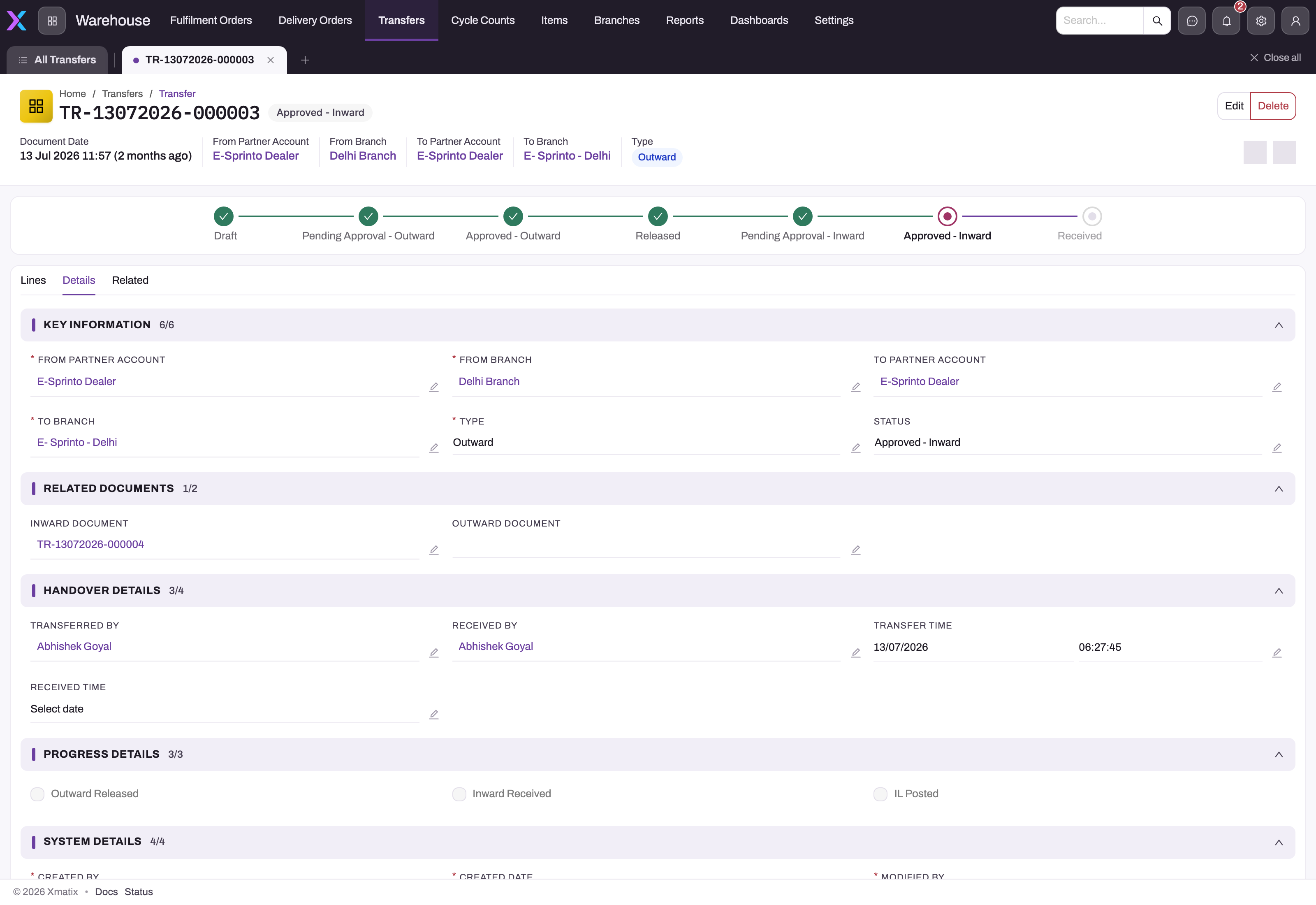Open the Branches menu
1316x905 pixels.
click(616, 21)
